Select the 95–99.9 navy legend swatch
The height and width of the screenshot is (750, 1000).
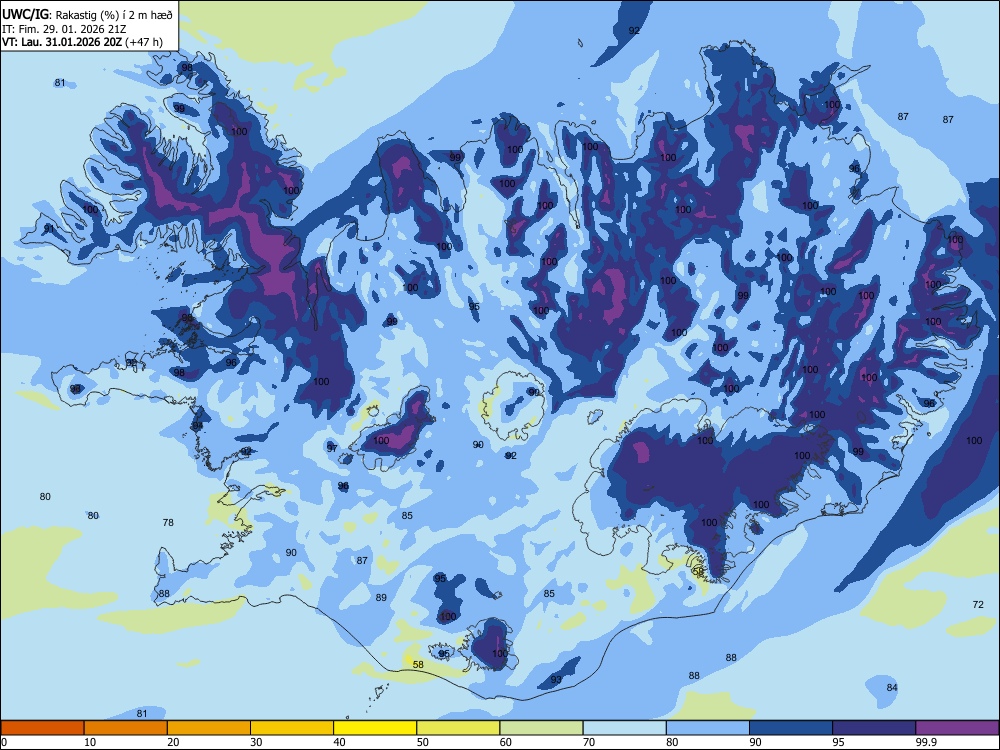(874, 728)
